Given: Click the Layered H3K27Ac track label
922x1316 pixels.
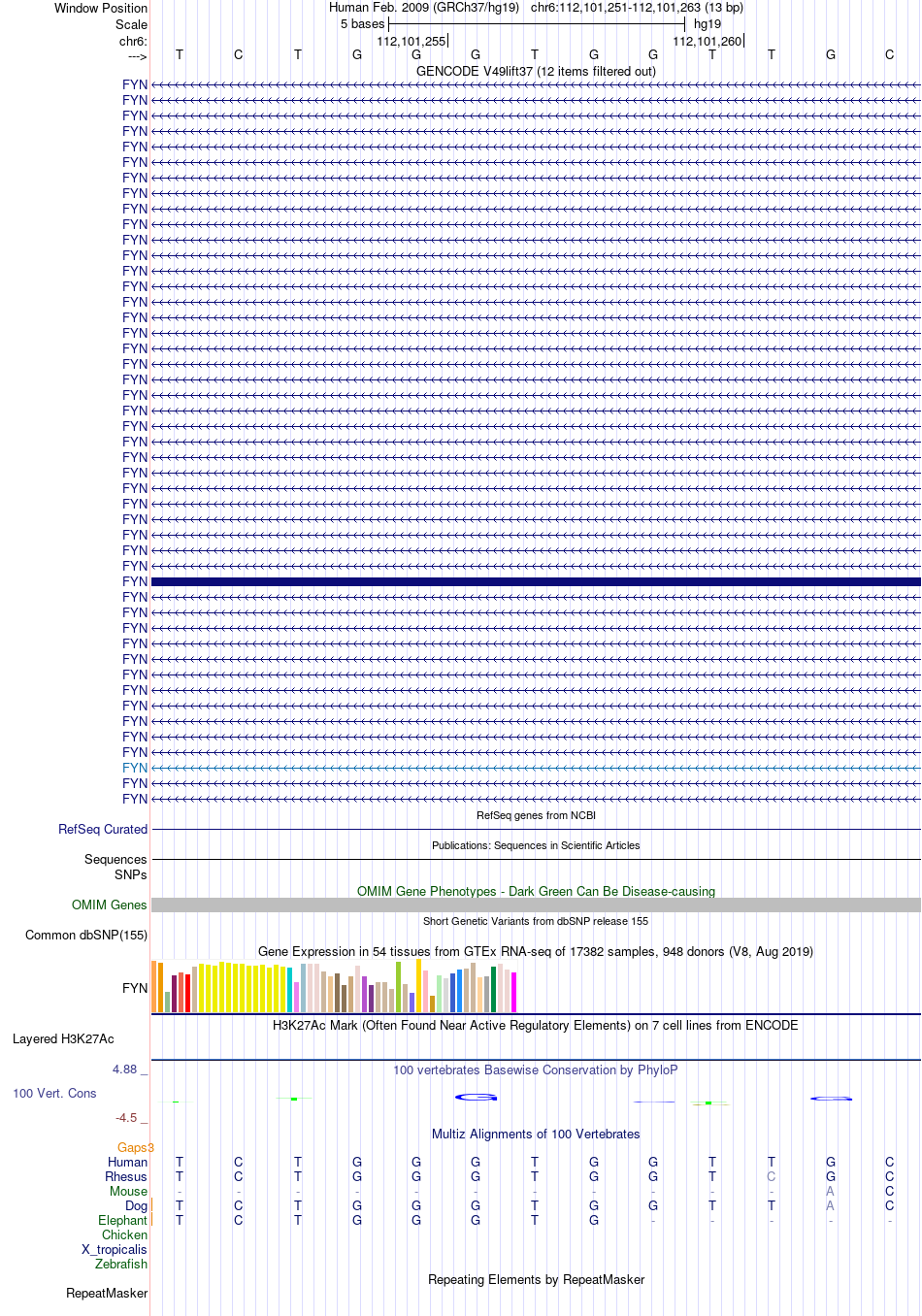Looking at the screenshot, I should [x=63, y=1038].
